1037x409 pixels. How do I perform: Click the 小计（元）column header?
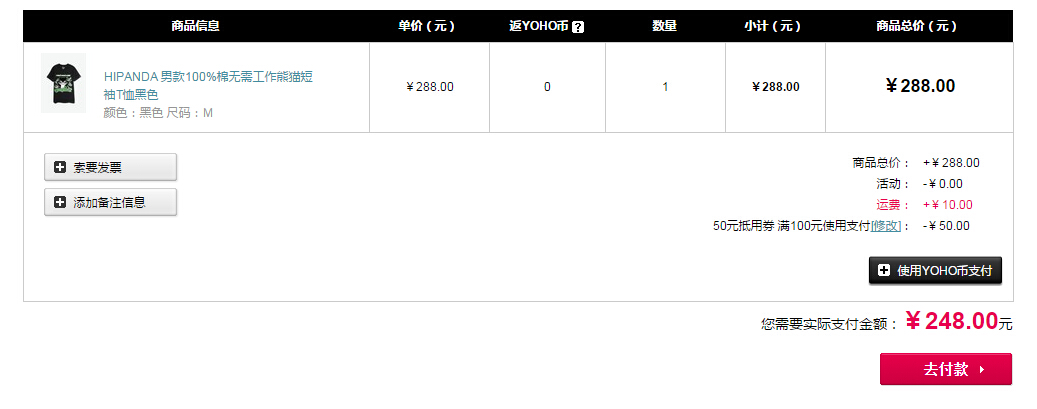pos(772,26)
